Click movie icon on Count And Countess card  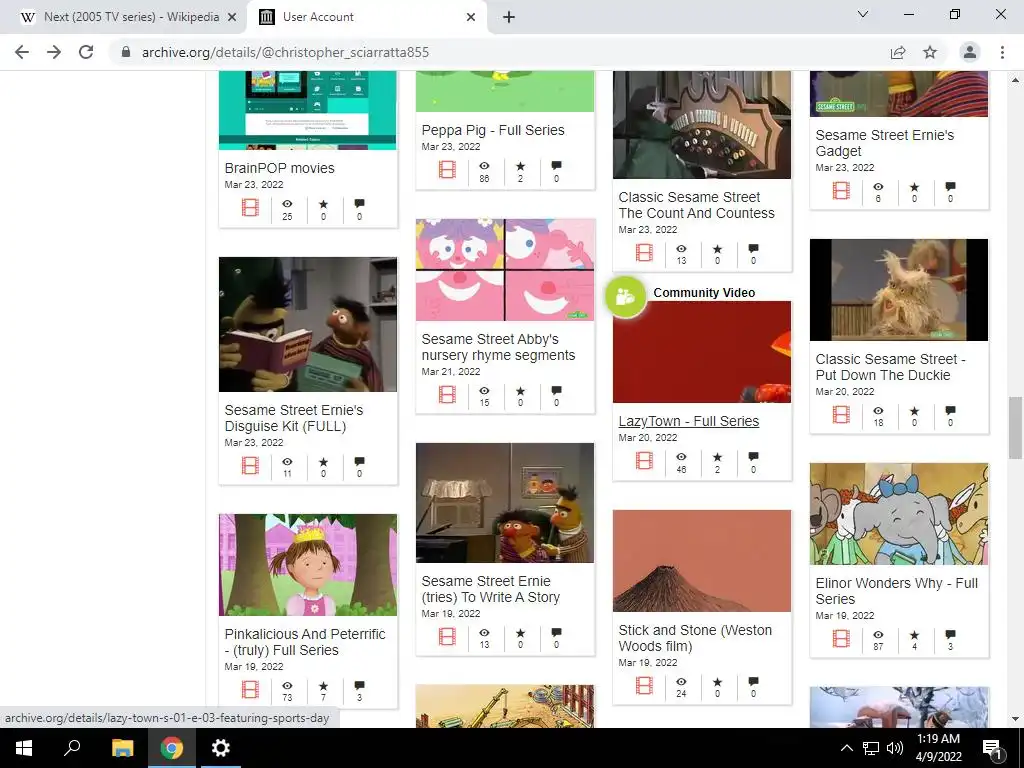tap(644, 253)
